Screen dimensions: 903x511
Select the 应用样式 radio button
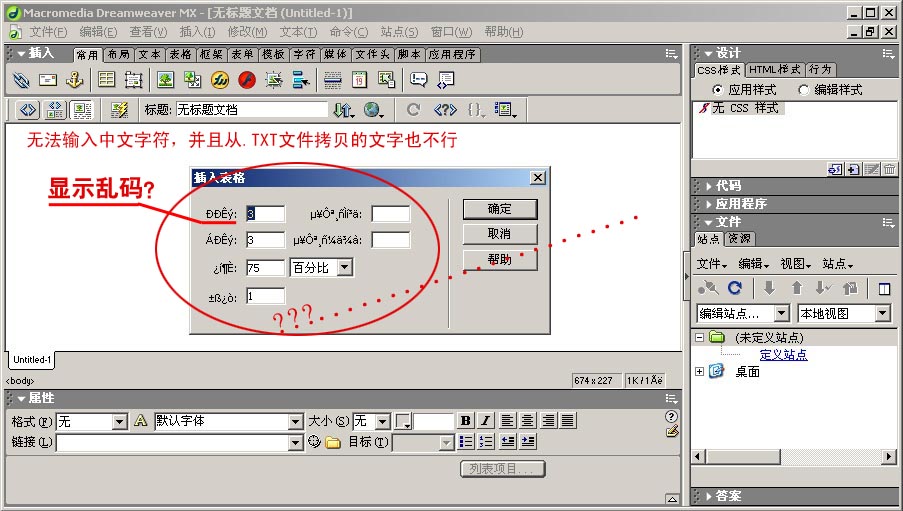tap(717, 89)
